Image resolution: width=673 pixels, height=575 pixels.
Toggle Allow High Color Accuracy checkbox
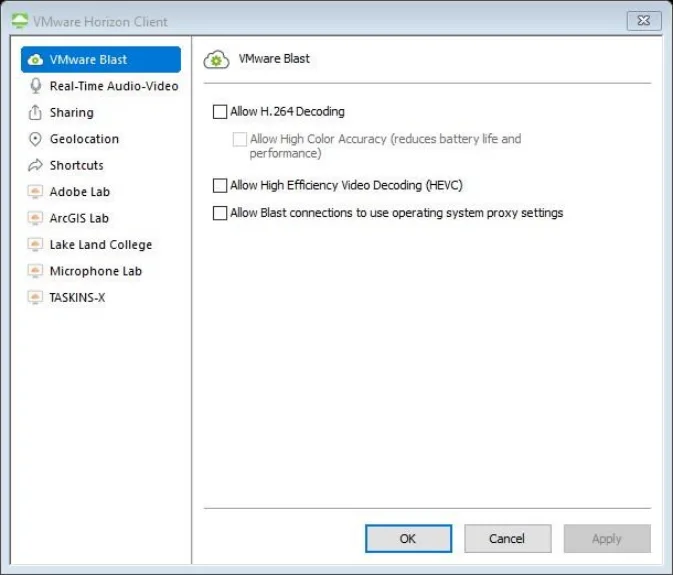point(239,139)
